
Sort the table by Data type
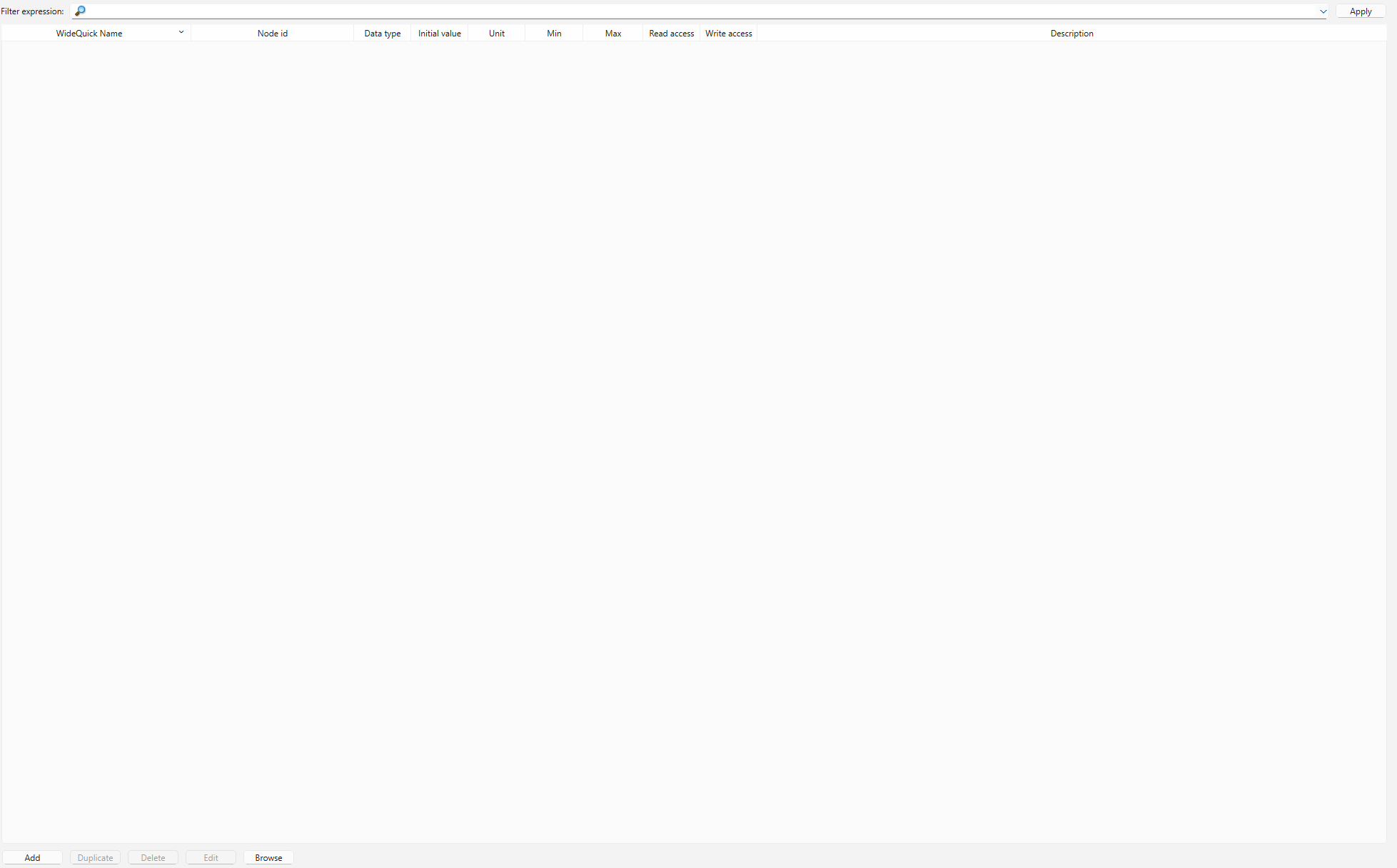coord(382,33)
